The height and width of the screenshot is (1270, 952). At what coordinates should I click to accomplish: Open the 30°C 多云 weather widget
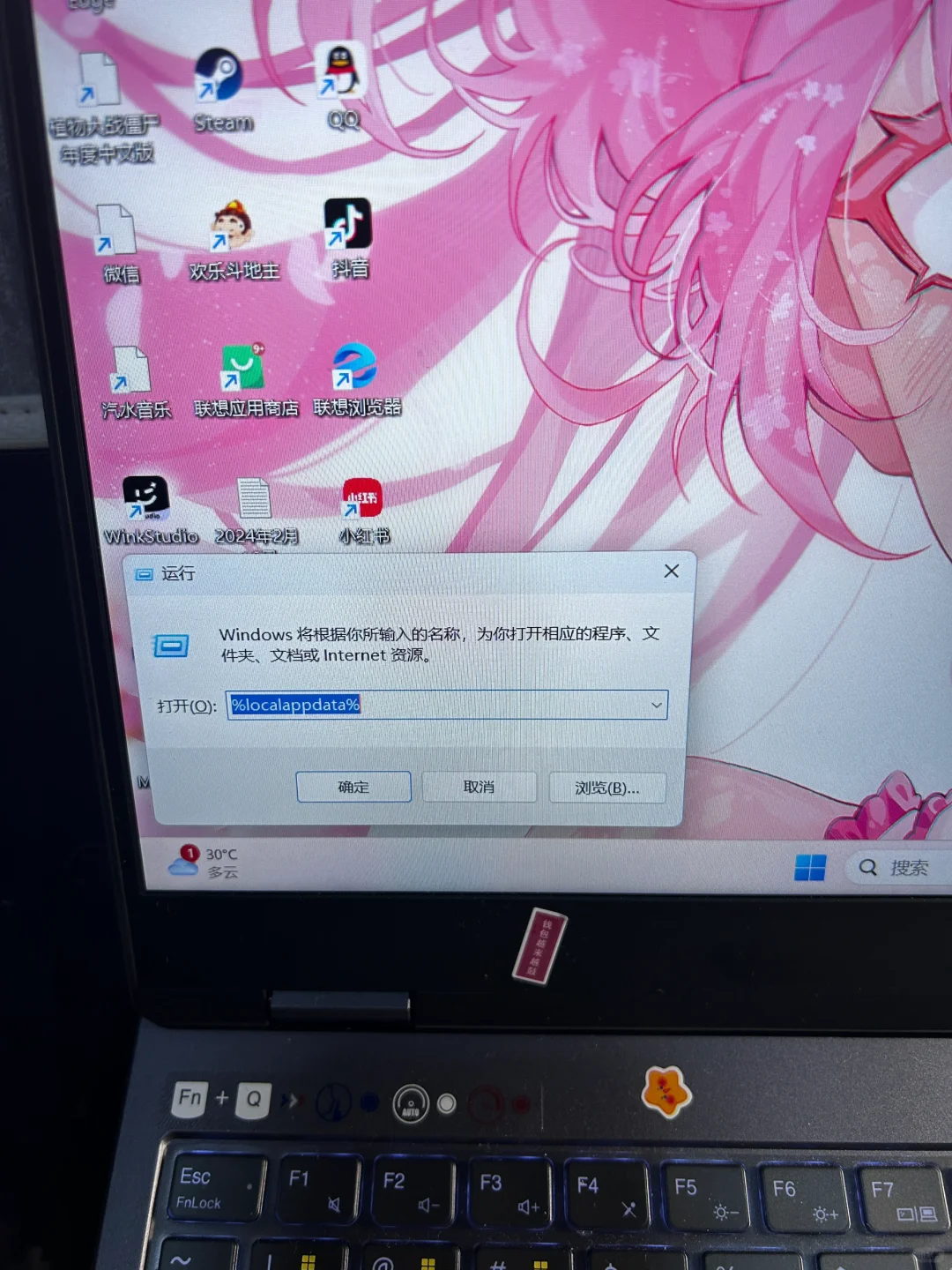pyautogui.click(x=205, y=862)
